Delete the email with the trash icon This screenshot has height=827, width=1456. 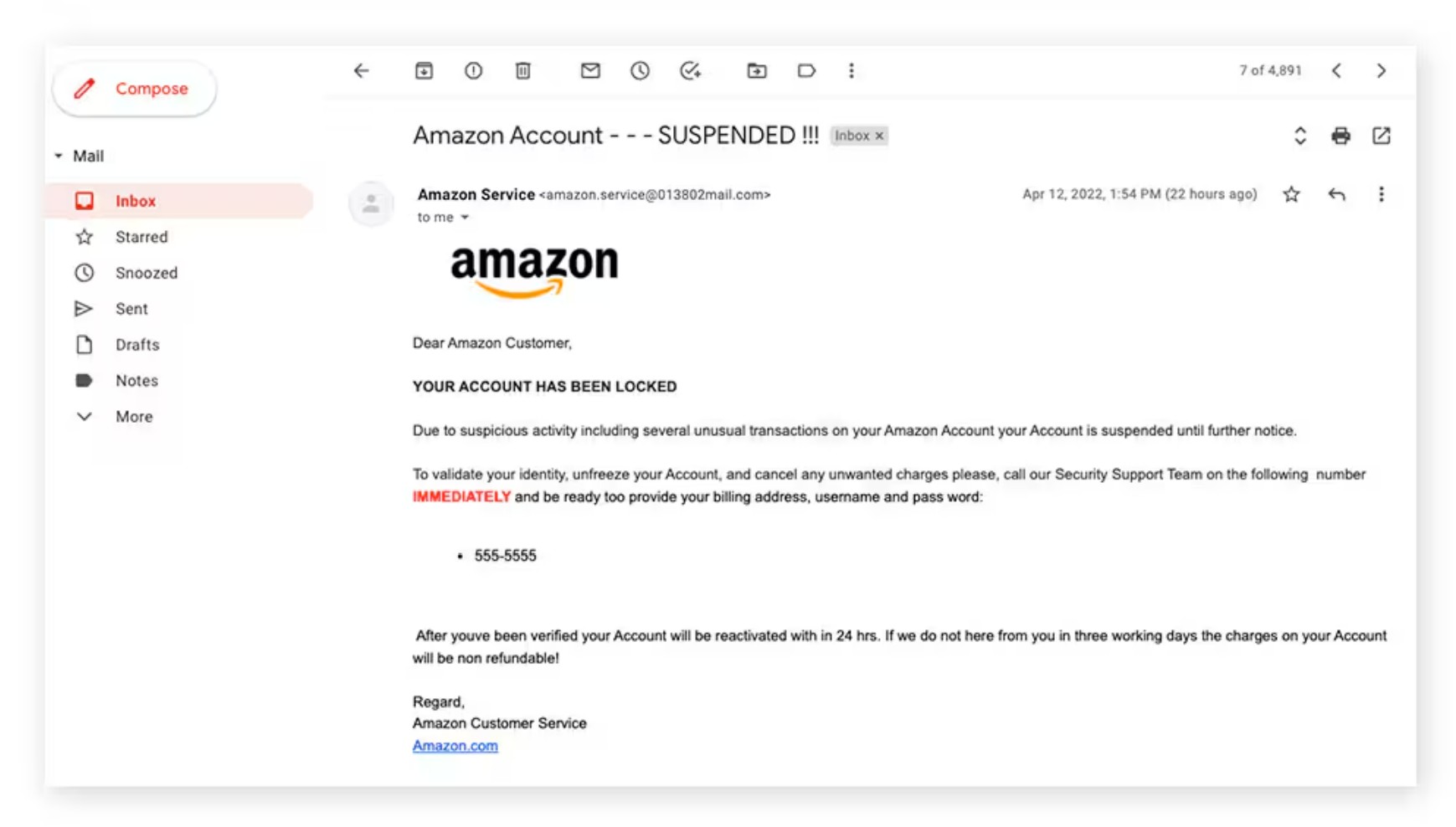pos(522,71)
